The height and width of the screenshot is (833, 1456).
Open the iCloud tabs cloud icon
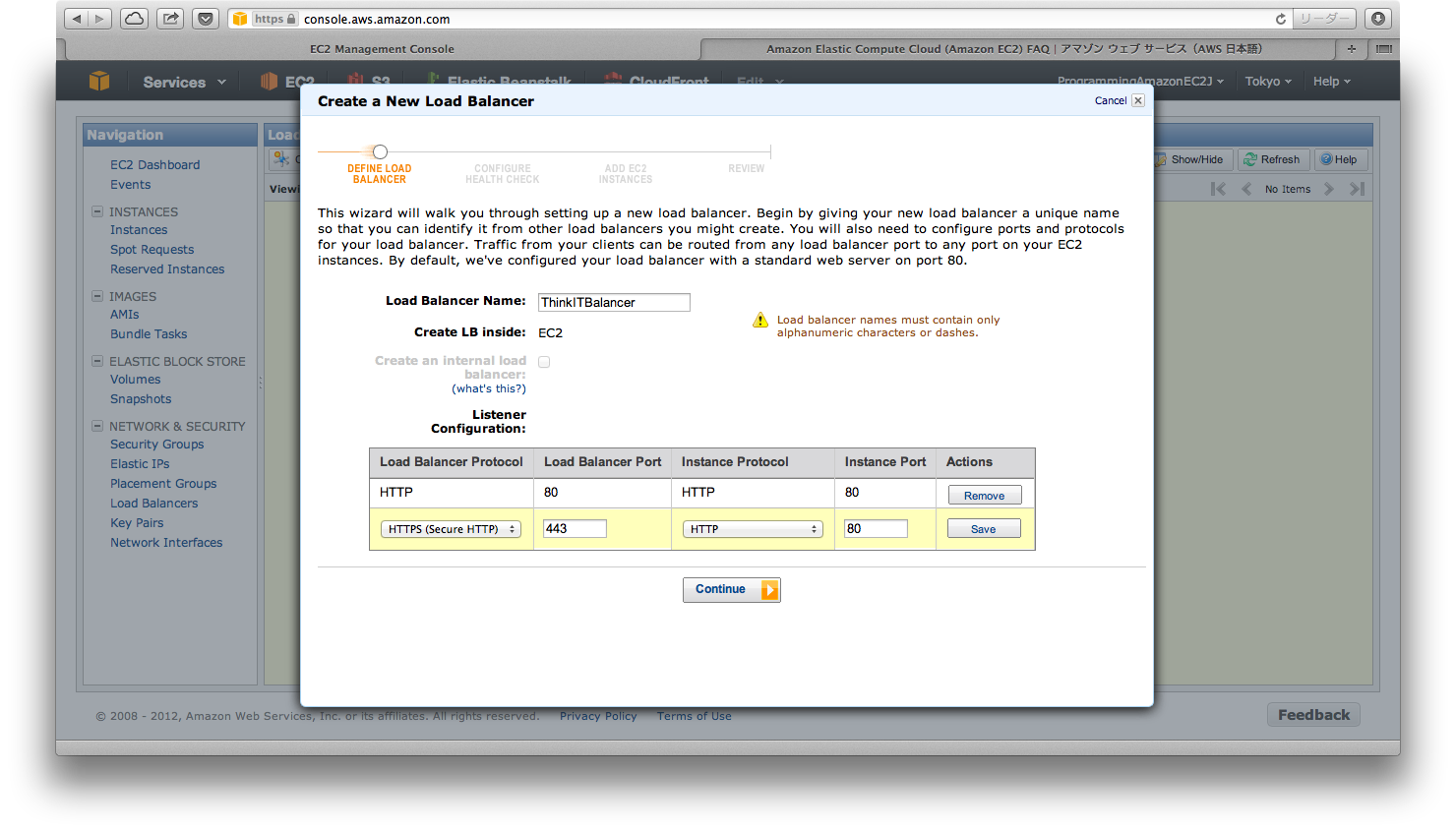[135, 19]
